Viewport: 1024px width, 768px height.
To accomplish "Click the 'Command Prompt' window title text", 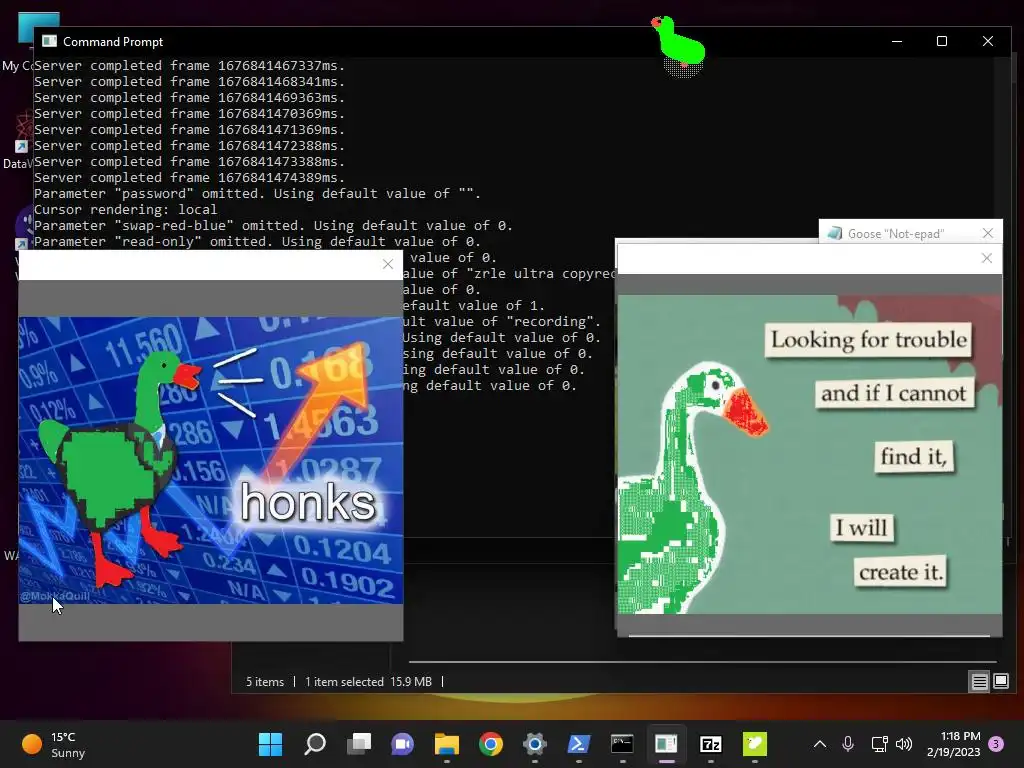I will 113,42.
